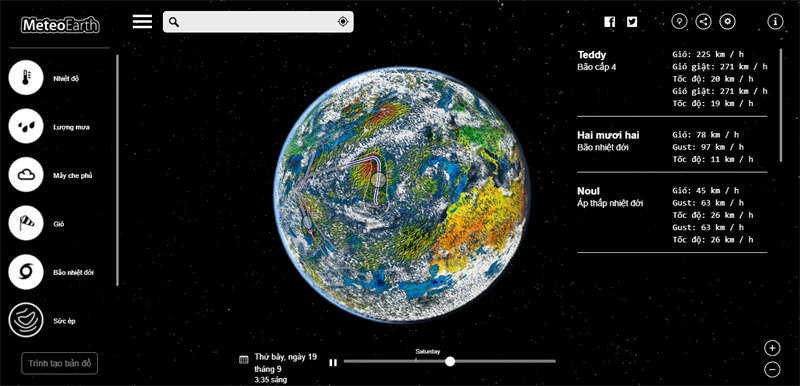Open settings gear icon

coord(728,21)
